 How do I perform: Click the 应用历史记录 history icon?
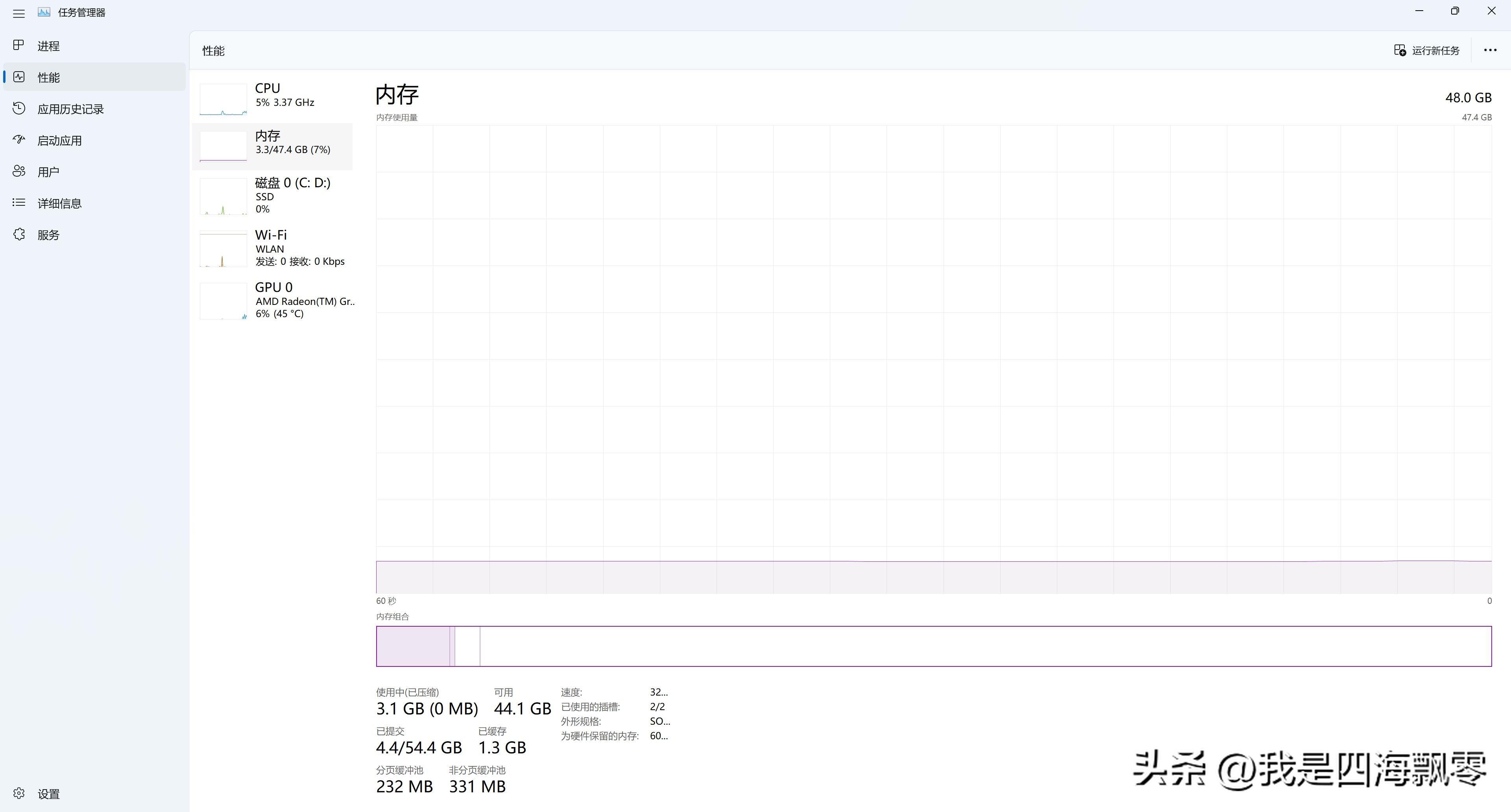tap(19, 109)
